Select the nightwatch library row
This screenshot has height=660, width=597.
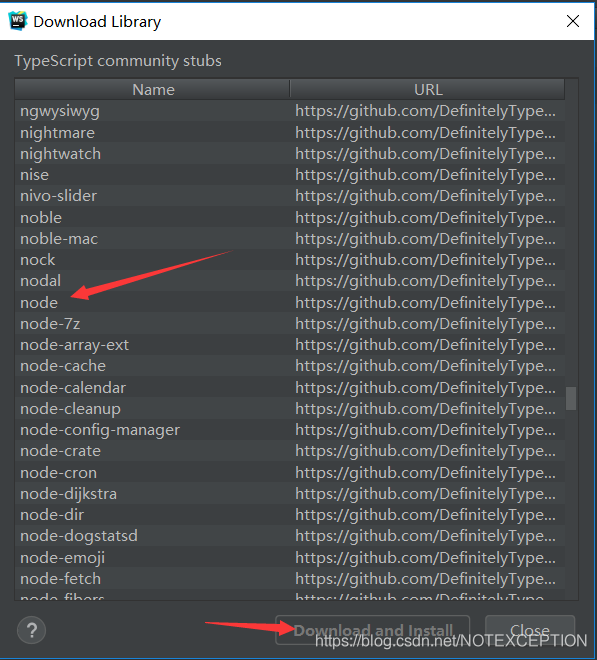(x=290, y=154)
